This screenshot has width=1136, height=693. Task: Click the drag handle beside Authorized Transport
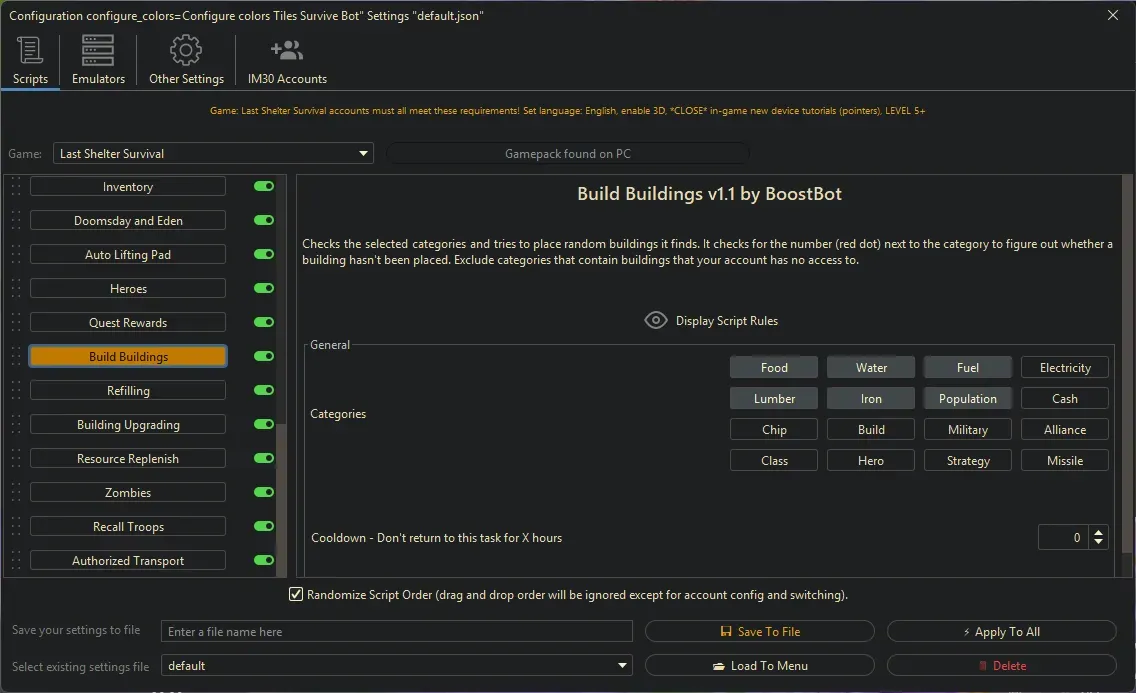click(16, 561)
